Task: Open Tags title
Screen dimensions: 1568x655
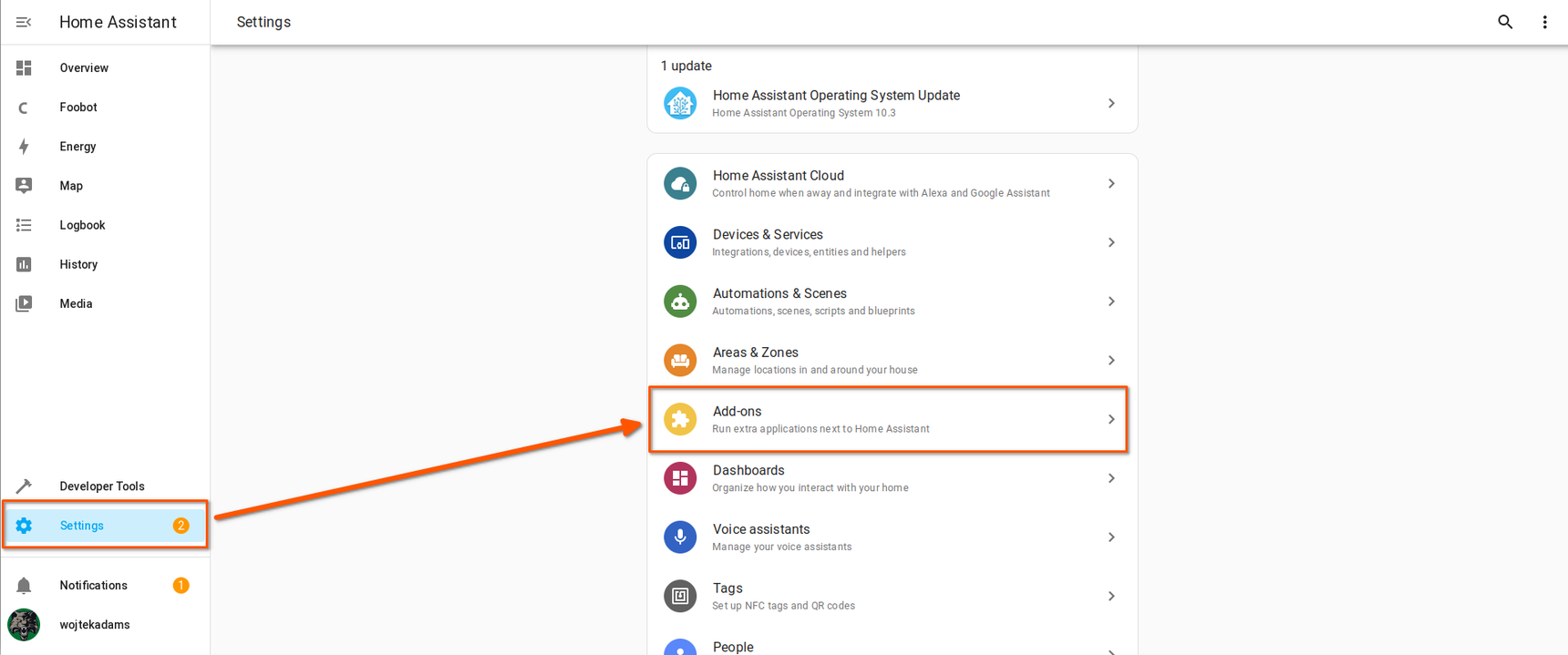Action: coord(727,588)
